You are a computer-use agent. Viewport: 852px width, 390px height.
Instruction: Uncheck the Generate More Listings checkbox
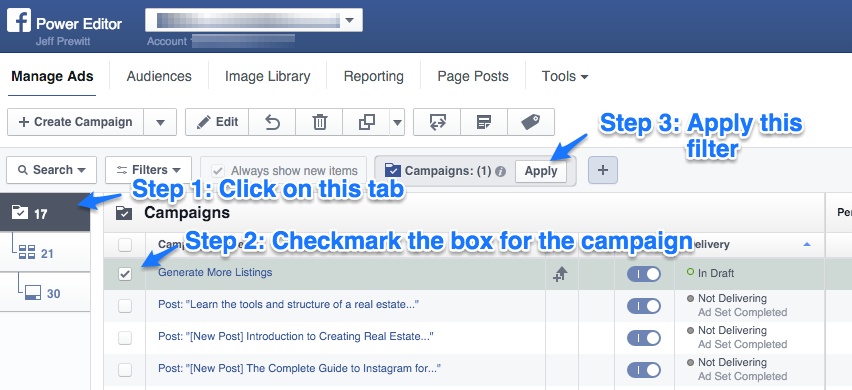point(125,274)
